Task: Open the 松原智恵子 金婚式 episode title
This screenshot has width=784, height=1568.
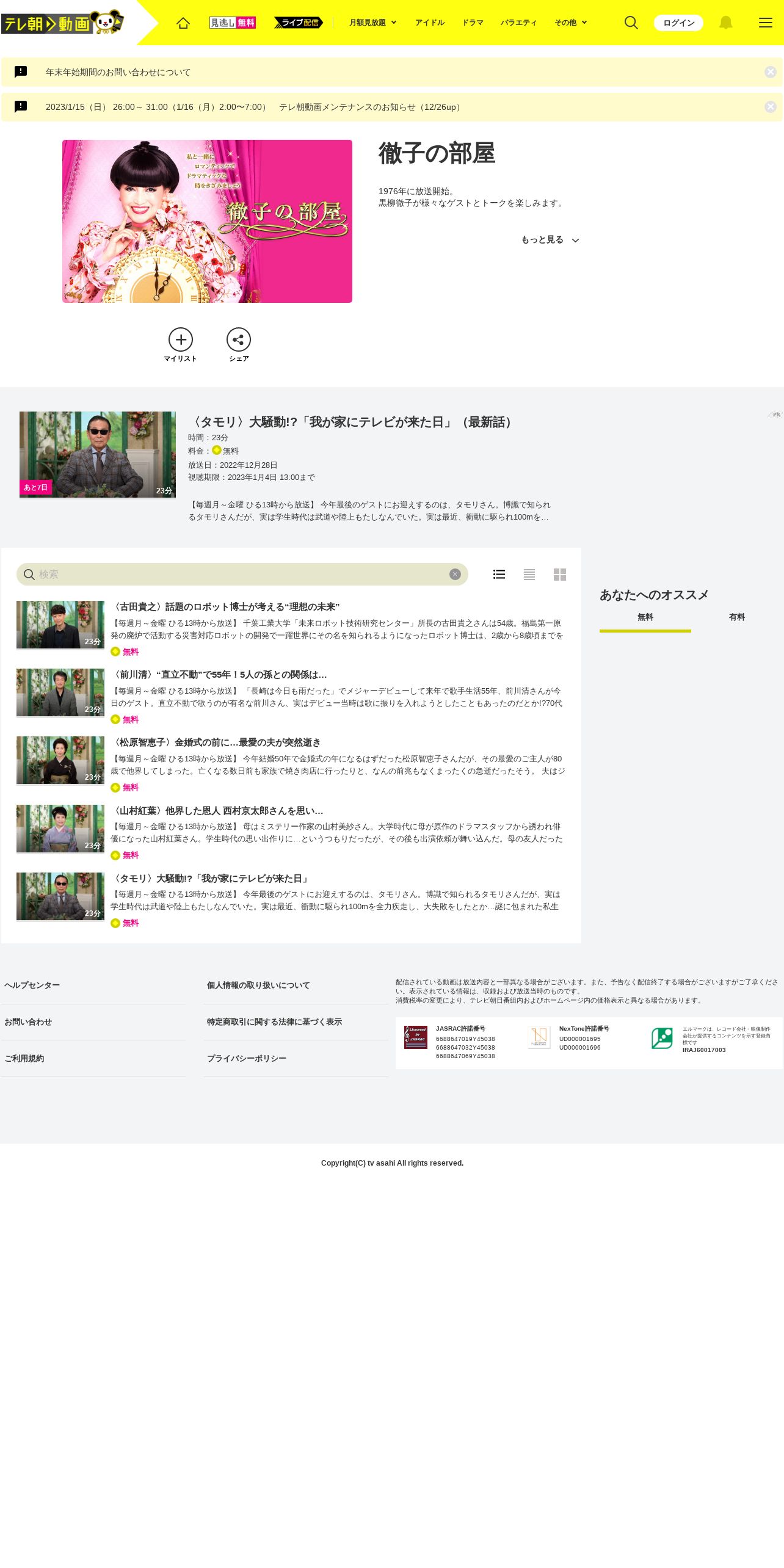Action: coord(216,742)
